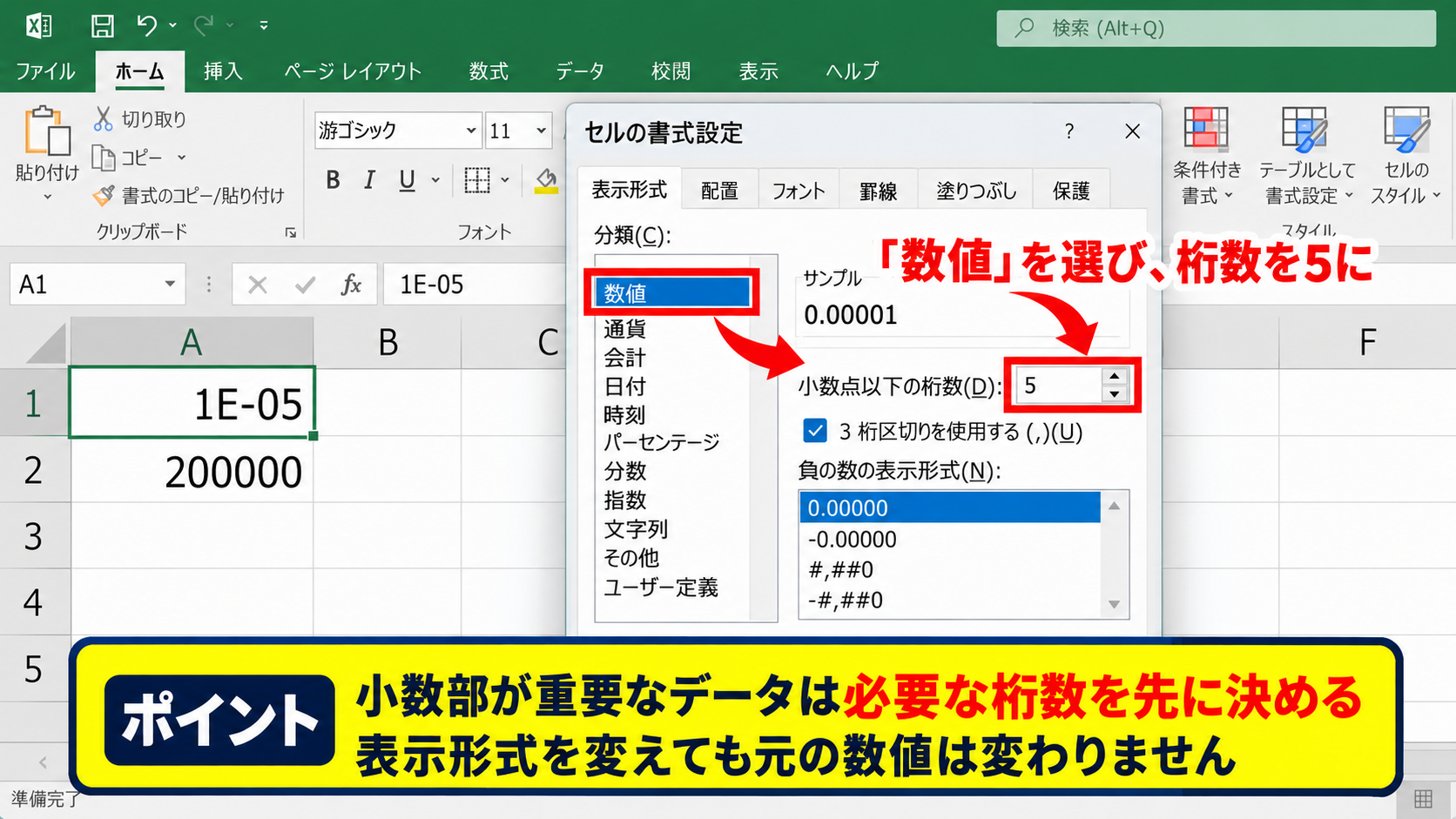1456x819 pixels.
Task: Click the Cut (切り取り) scissors icon
Action: (x=103, y=118)
